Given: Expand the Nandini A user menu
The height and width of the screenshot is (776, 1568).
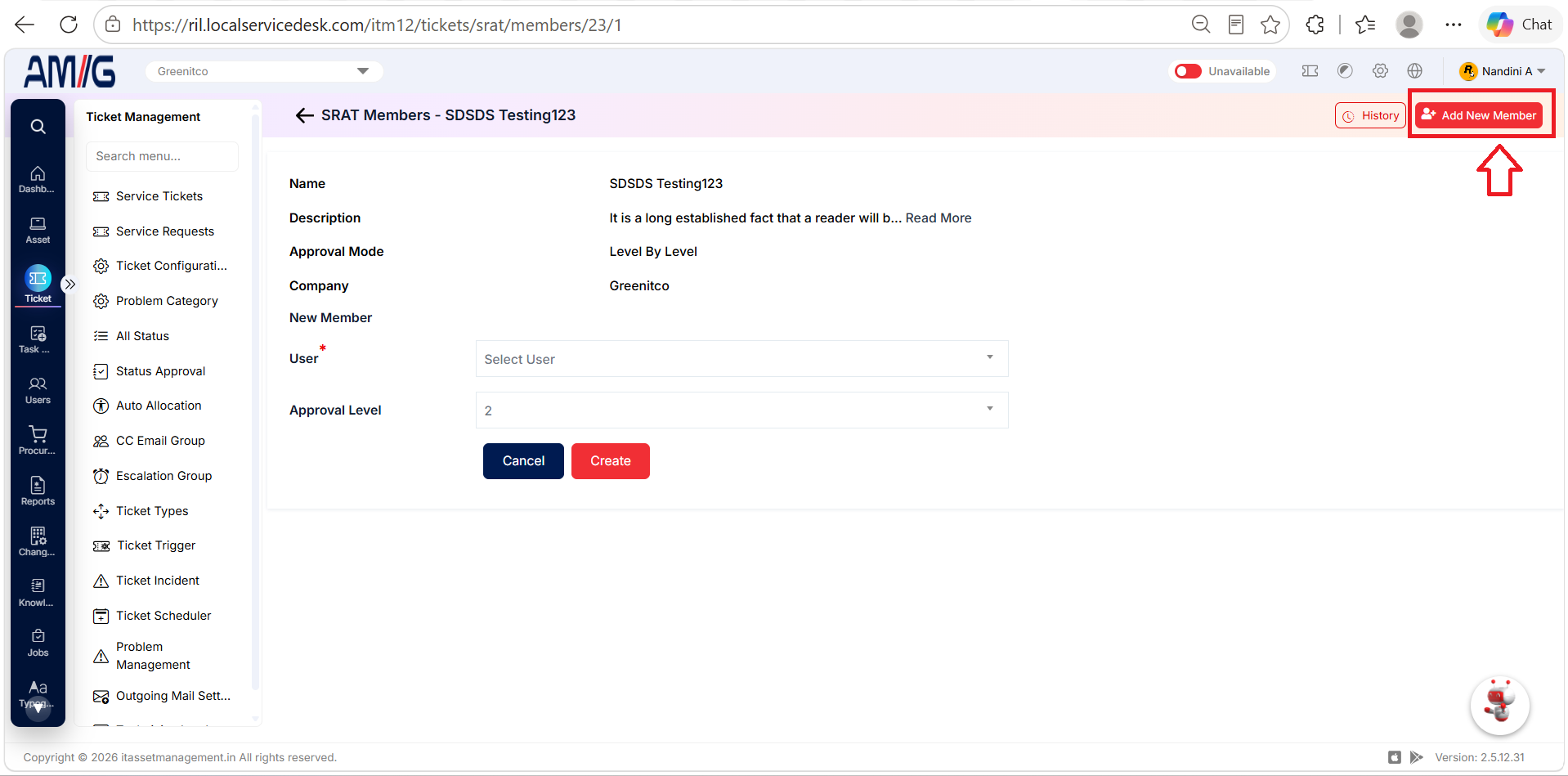Looking at the screenshot, I should tap(1503, 71).
